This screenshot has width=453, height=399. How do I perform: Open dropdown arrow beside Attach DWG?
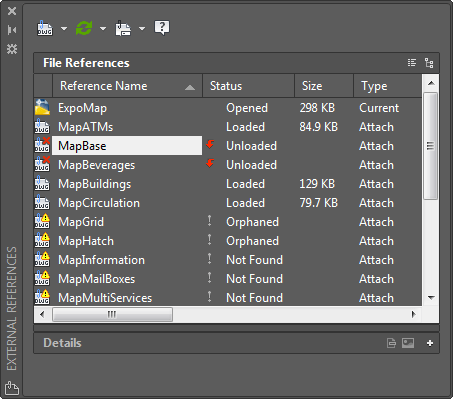click(x=64, y=29)
